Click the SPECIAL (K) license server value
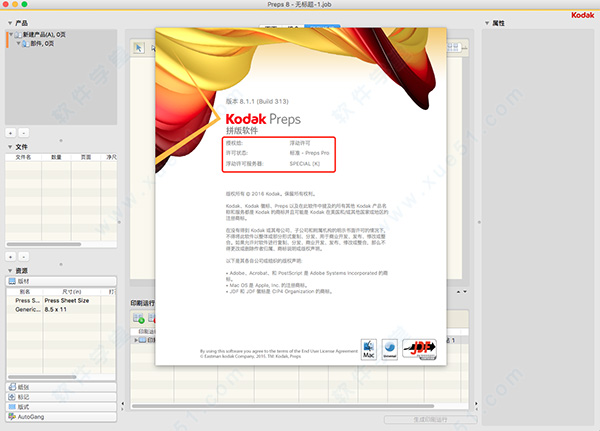Screen dimensions: 600x431 pos(305,164)
